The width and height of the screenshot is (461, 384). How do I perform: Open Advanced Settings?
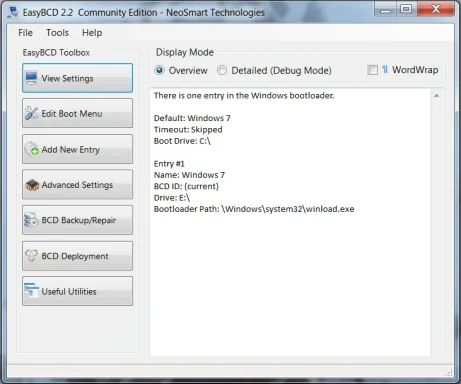pos(77,185)
